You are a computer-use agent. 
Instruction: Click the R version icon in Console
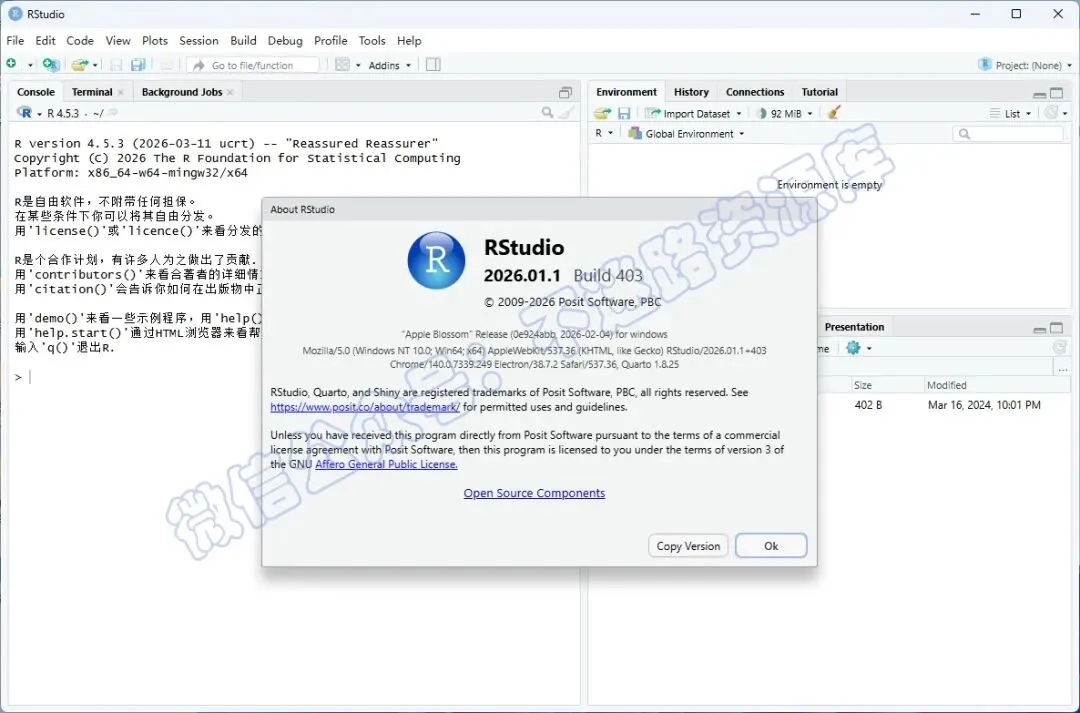25,113
